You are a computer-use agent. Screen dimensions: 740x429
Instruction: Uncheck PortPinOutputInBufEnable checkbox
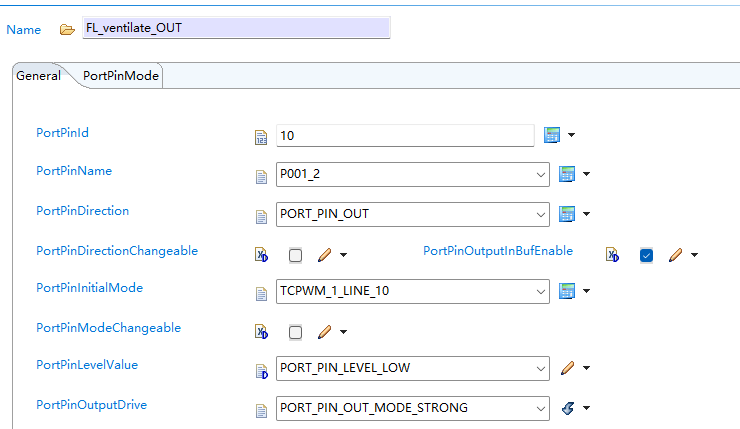click(647, 255)
